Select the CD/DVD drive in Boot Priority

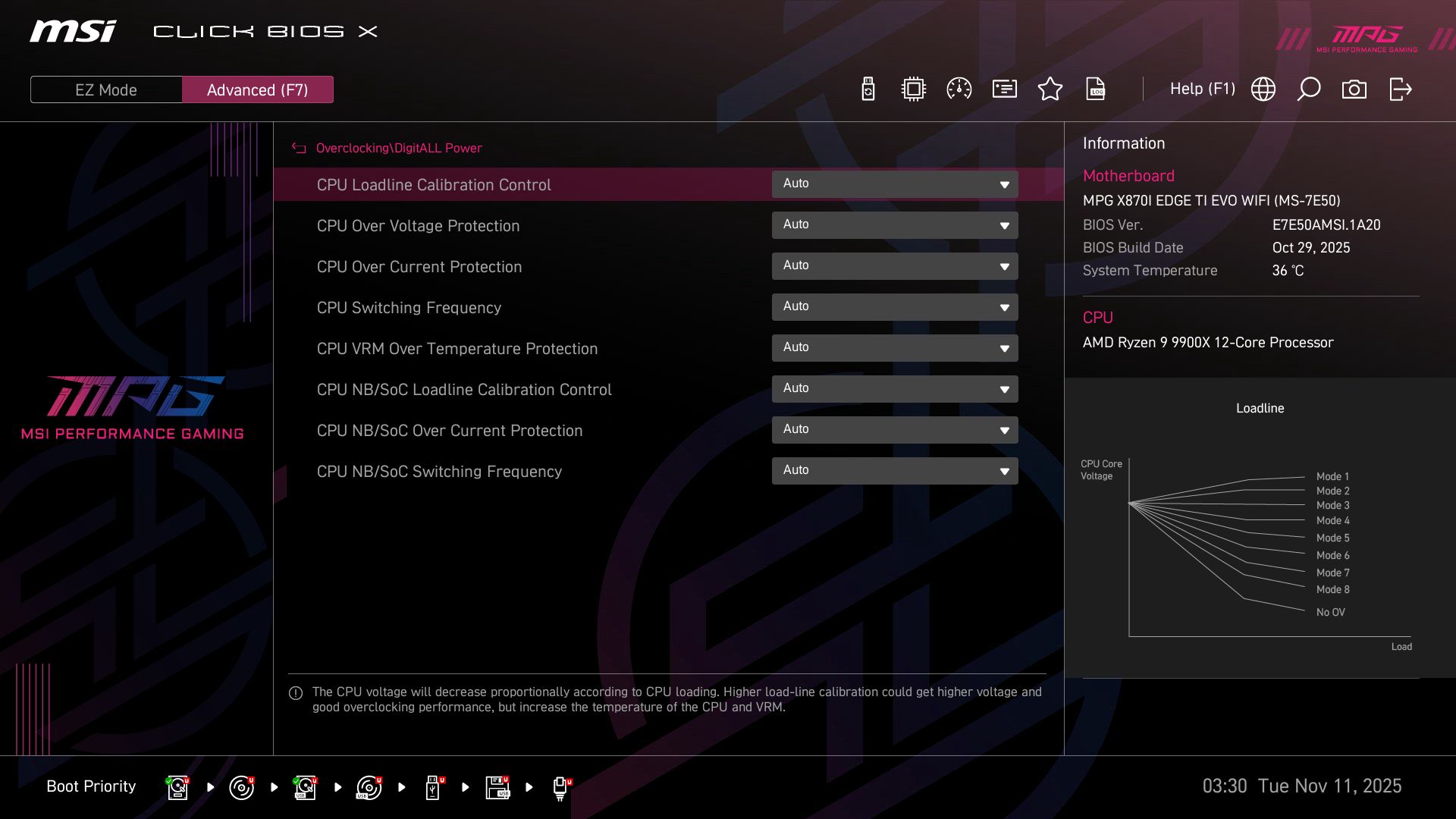click(242, 787)
